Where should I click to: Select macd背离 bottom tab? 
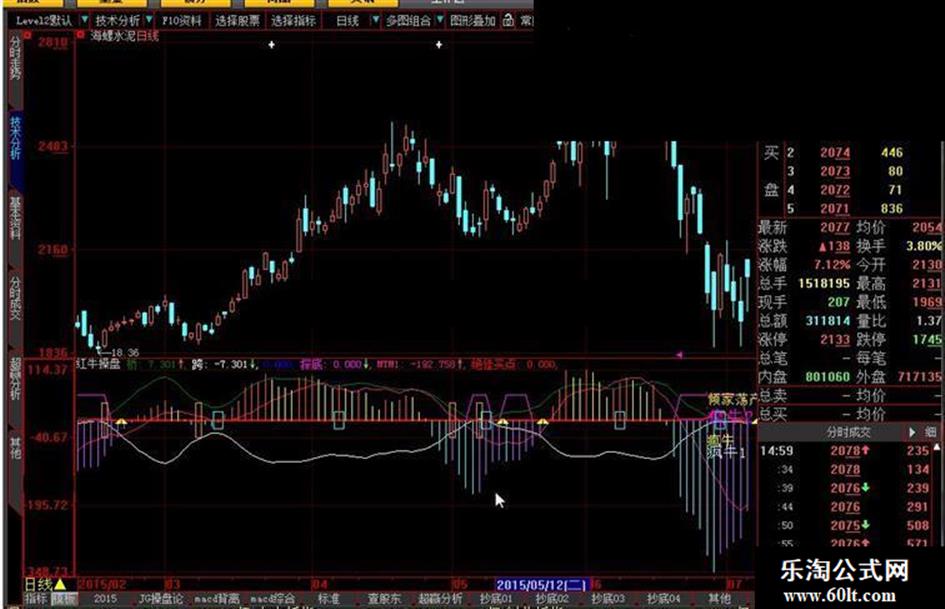217,599
